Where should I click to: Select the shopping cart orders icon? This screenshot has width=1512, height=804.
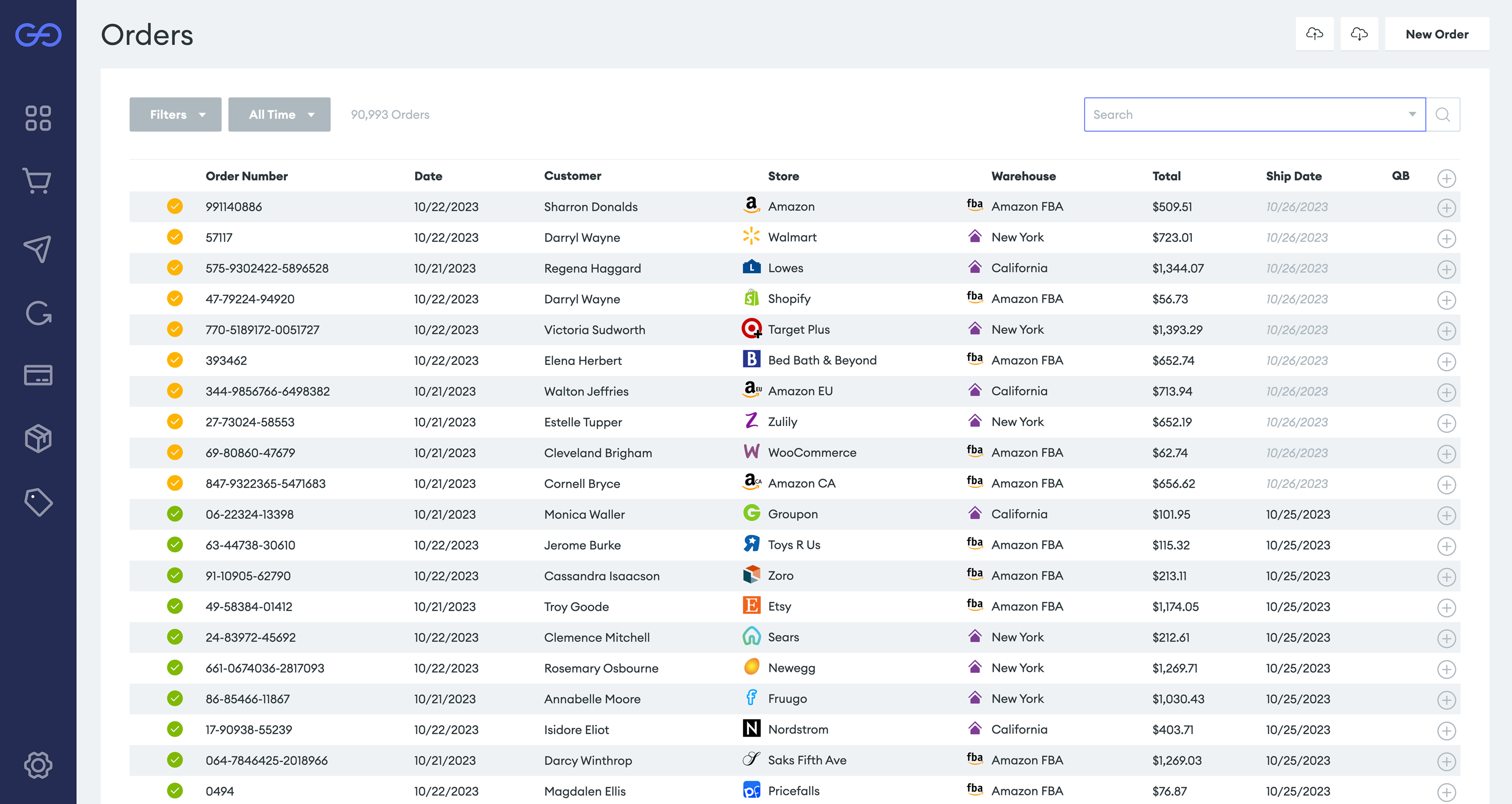point(38,182)
